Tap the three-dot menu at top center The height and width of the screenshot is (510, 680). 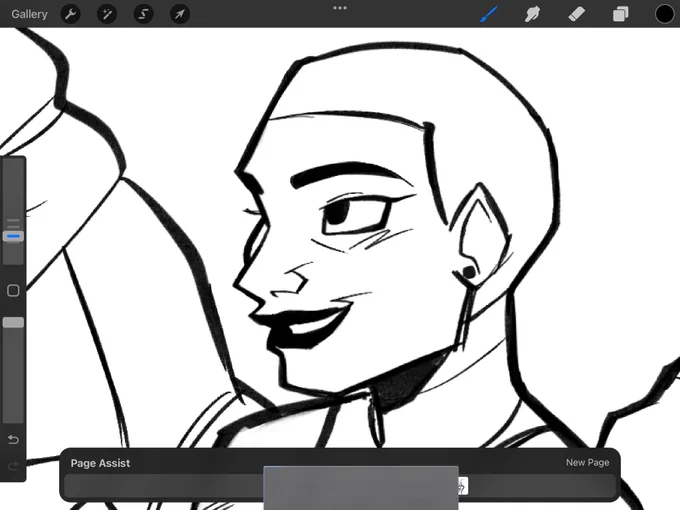pyautogui.click(x=340, y=8)
